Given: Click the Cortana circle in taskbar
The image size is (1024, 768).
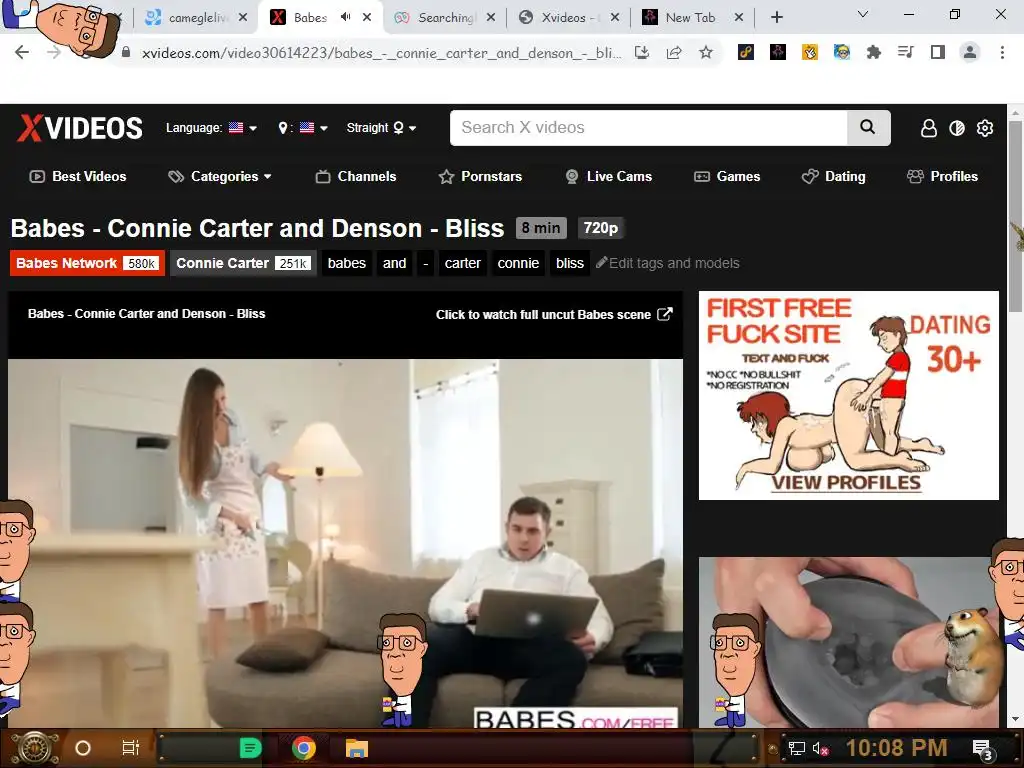Looking at the screenshot, I should [x=83, y=748].
